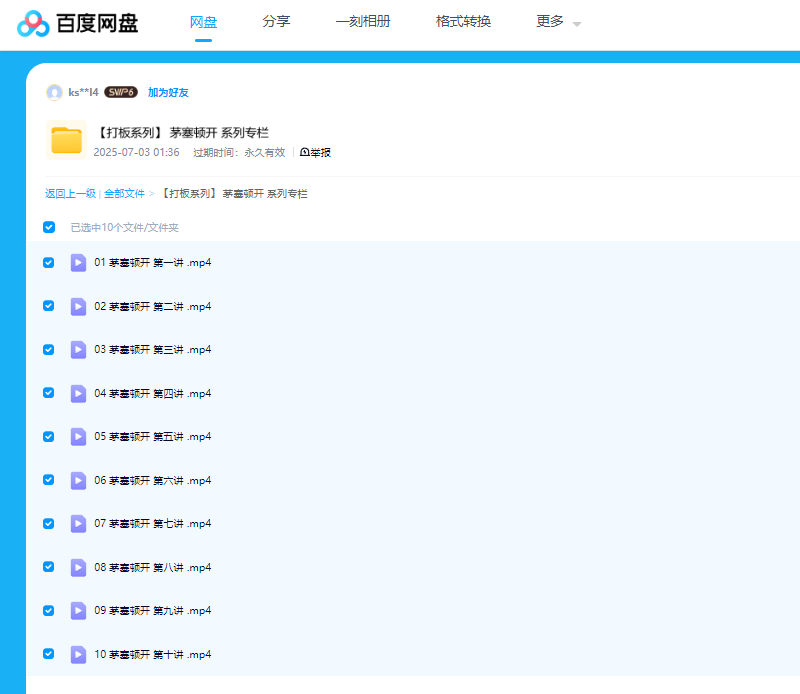Uncheck the checkbox for 02 茅塞顿开 第二讲
Viewport: 800px width, 694px height.
click(49, 306)
